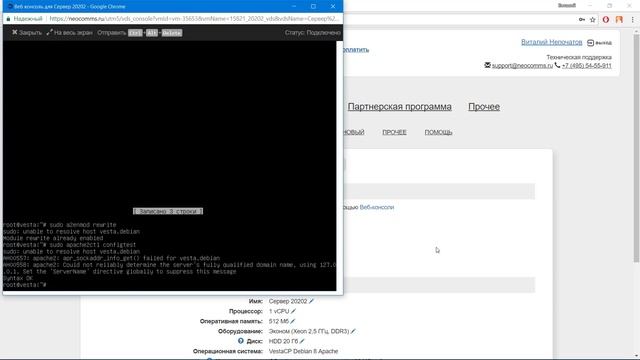
Task: Click the оплатить link behind the console
Action: pyautogui.click(x=356, y=49)
